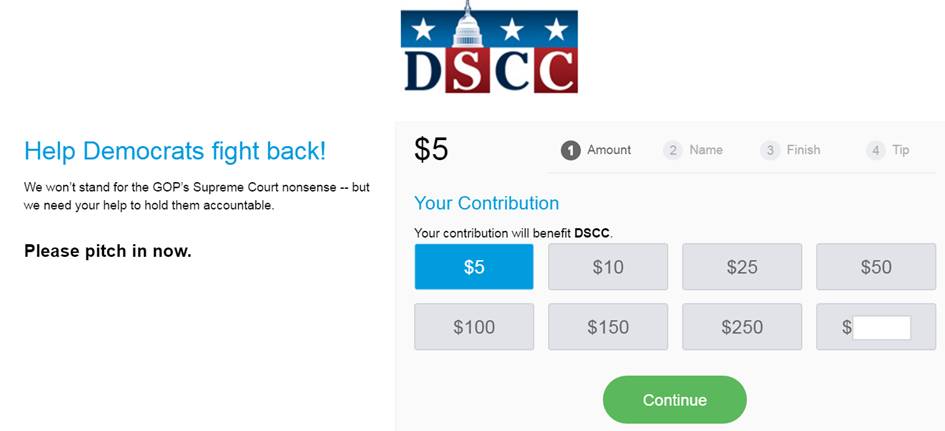Go to the Tip step tab
The image size is (945, 431).
coord(888,150)
